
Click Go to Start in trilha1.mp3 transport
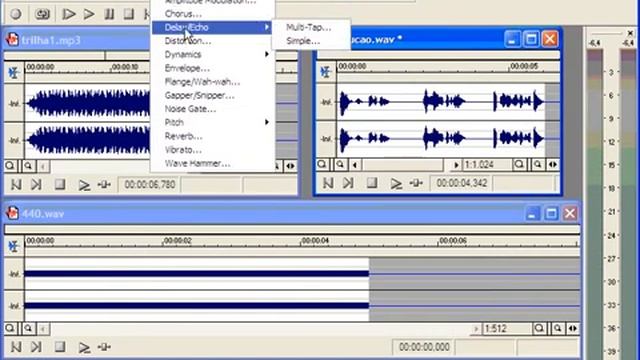tap(16, 185)
